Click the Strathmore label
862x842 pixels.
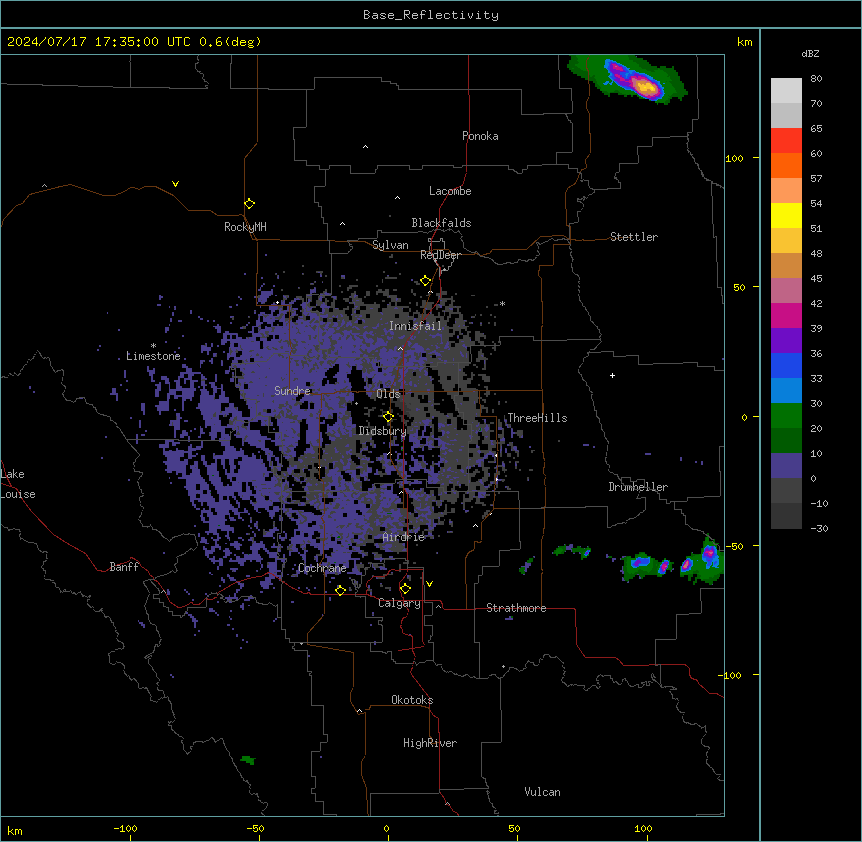[x=516, y=608]
